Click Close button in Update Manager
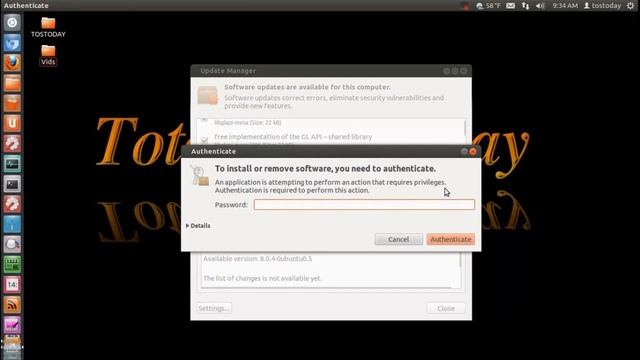Viewport: 640px width, 360px height. click(446, 308)
